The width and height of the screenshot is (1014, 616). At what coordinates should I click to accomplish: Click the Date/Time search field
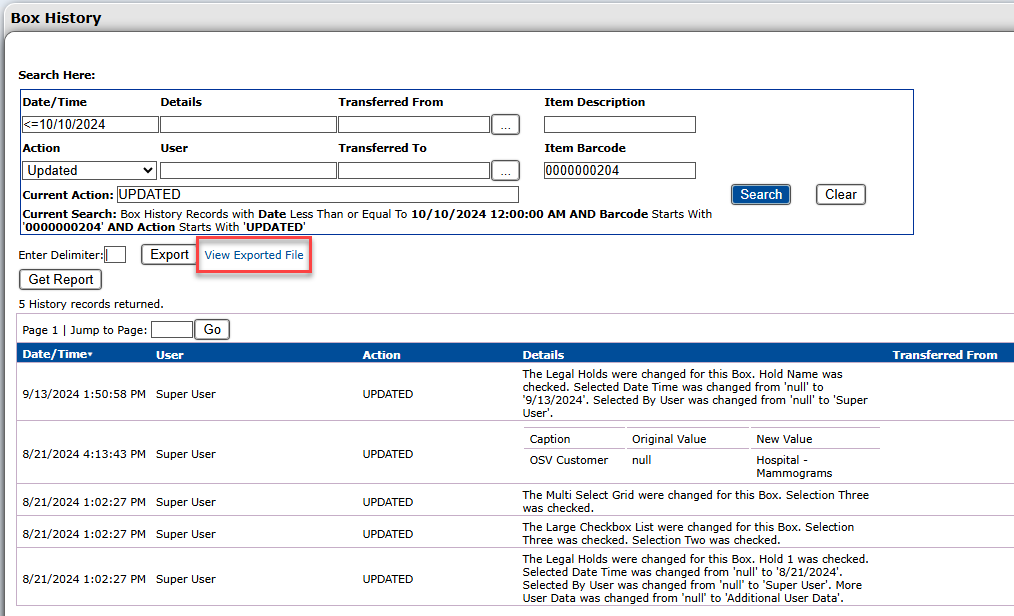[x=89, y=125]
